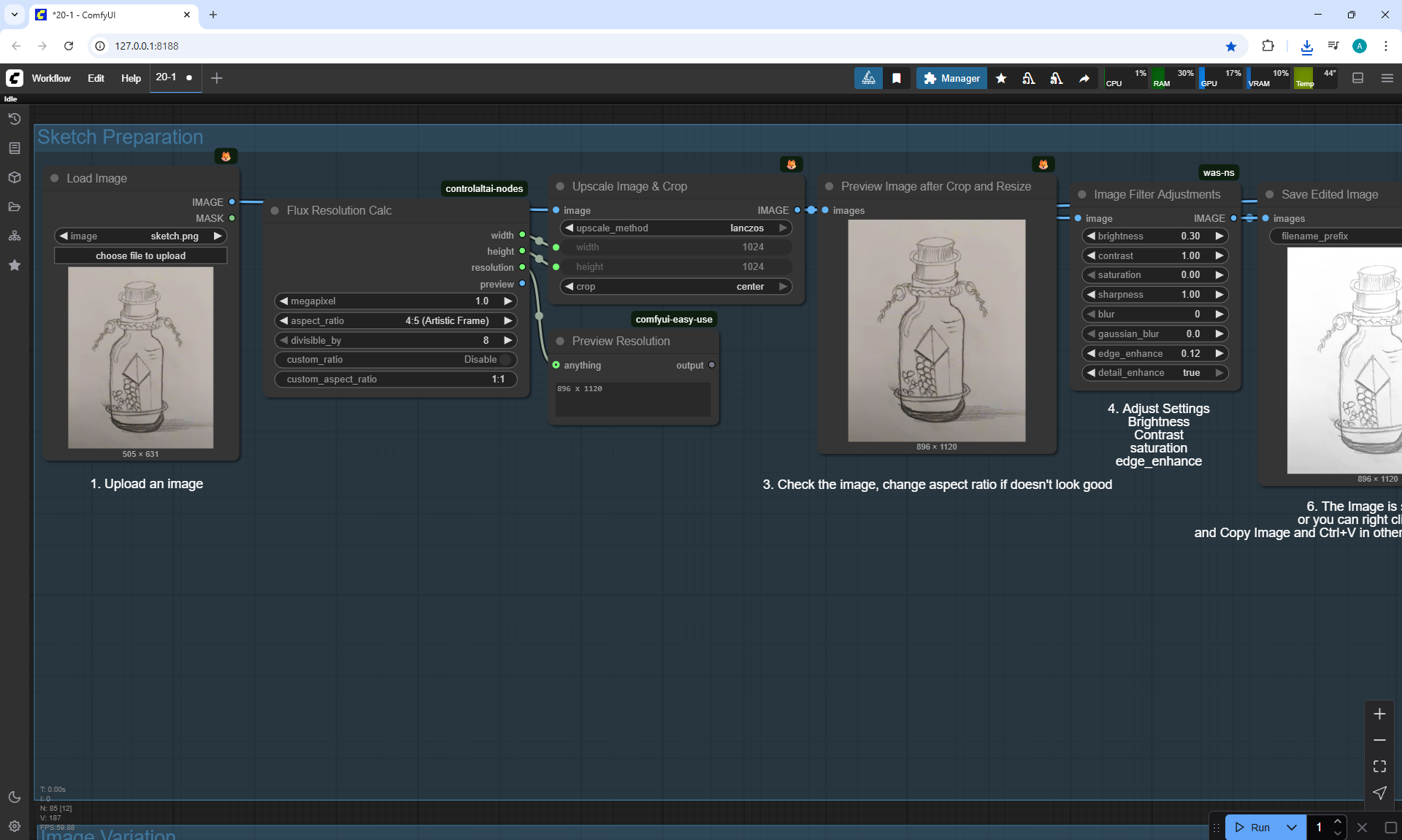Viewport: 1402px width, 840px height.
Task: Expand the Run button dropdown chevron
Action: [x=1291, y=827]
